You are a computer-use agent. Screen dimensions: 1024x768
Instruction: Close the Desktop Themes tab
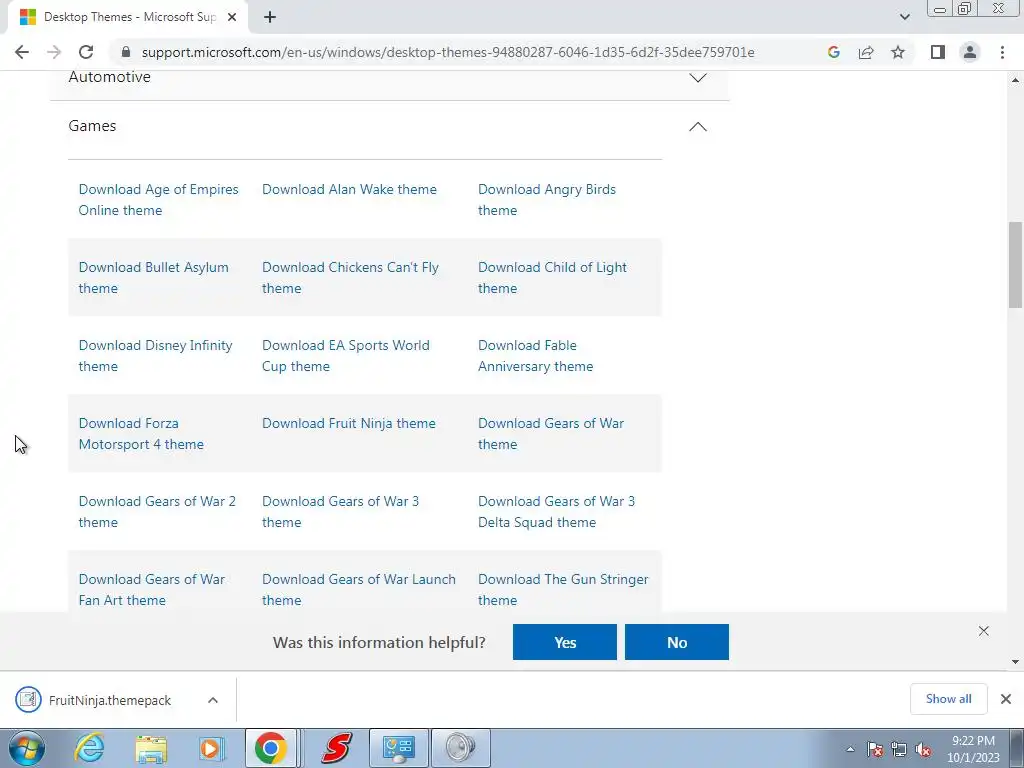click(x=232, y=17)
